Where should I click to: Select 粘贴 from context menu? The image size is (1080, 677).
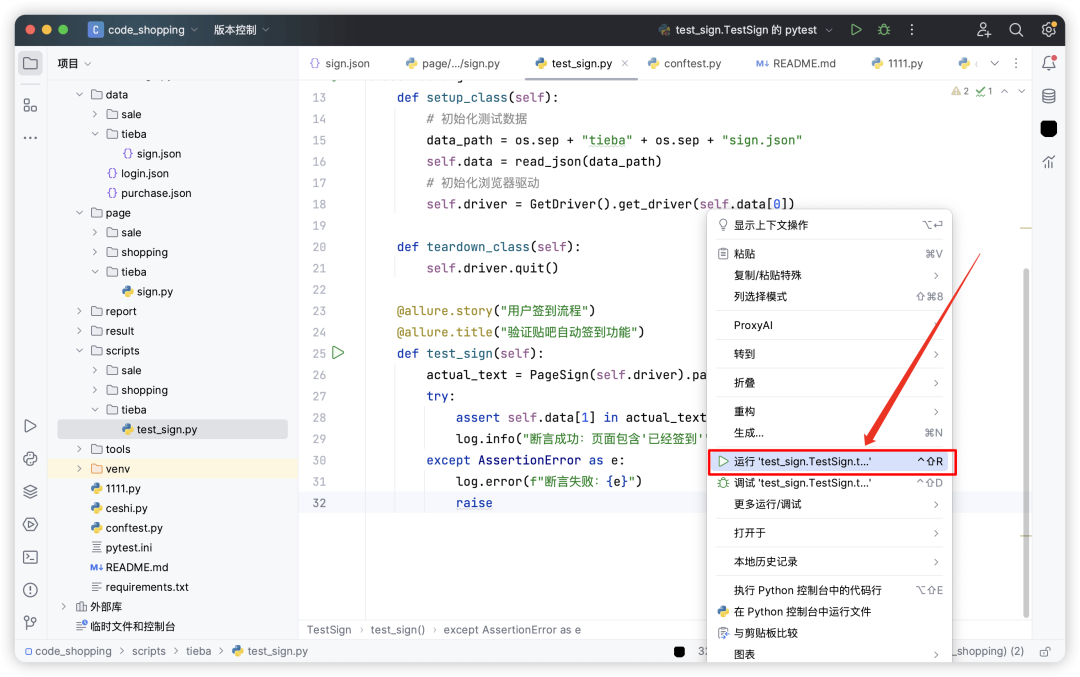pyautogui.click(x=832, y=254)
